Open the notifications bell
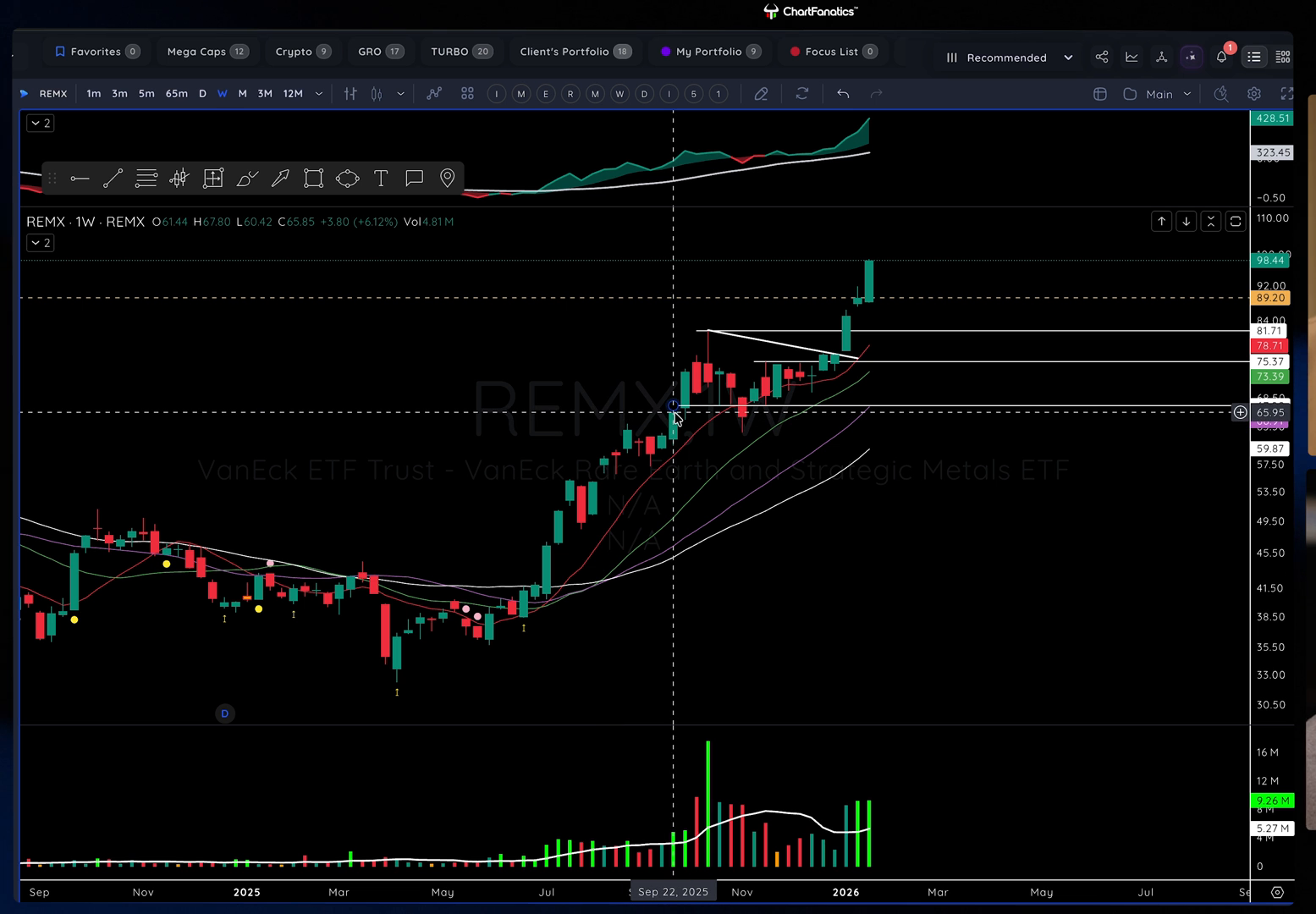1316x914 pixels. [1221, 57]
